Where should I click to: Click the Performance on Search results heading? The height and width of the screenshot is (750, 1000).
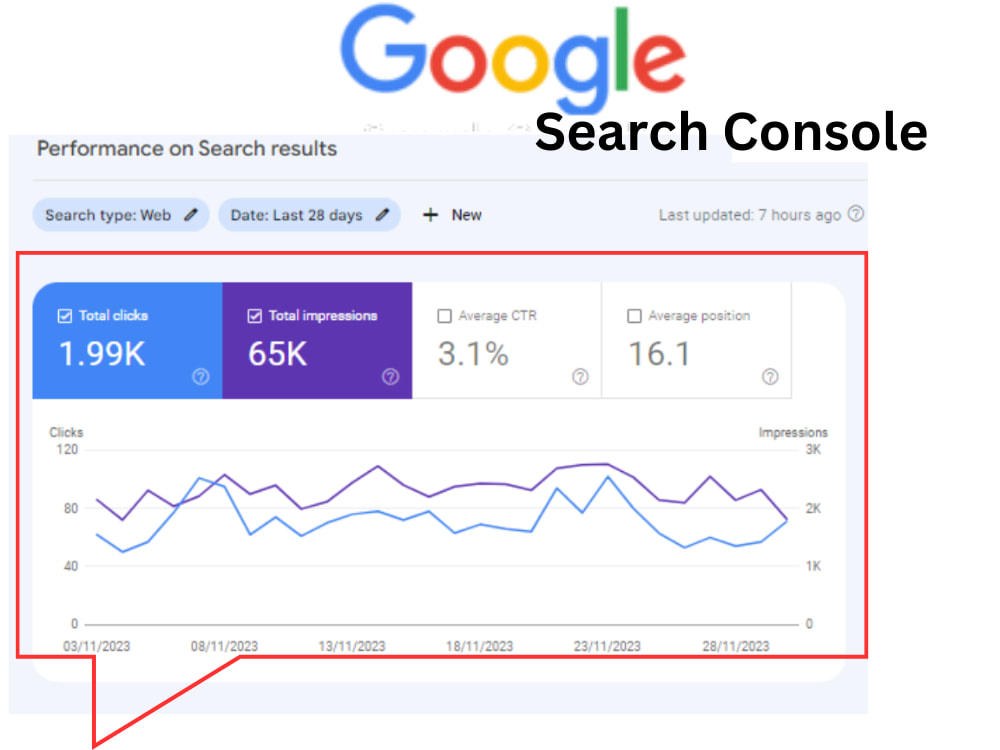click(x=186, y=148)
